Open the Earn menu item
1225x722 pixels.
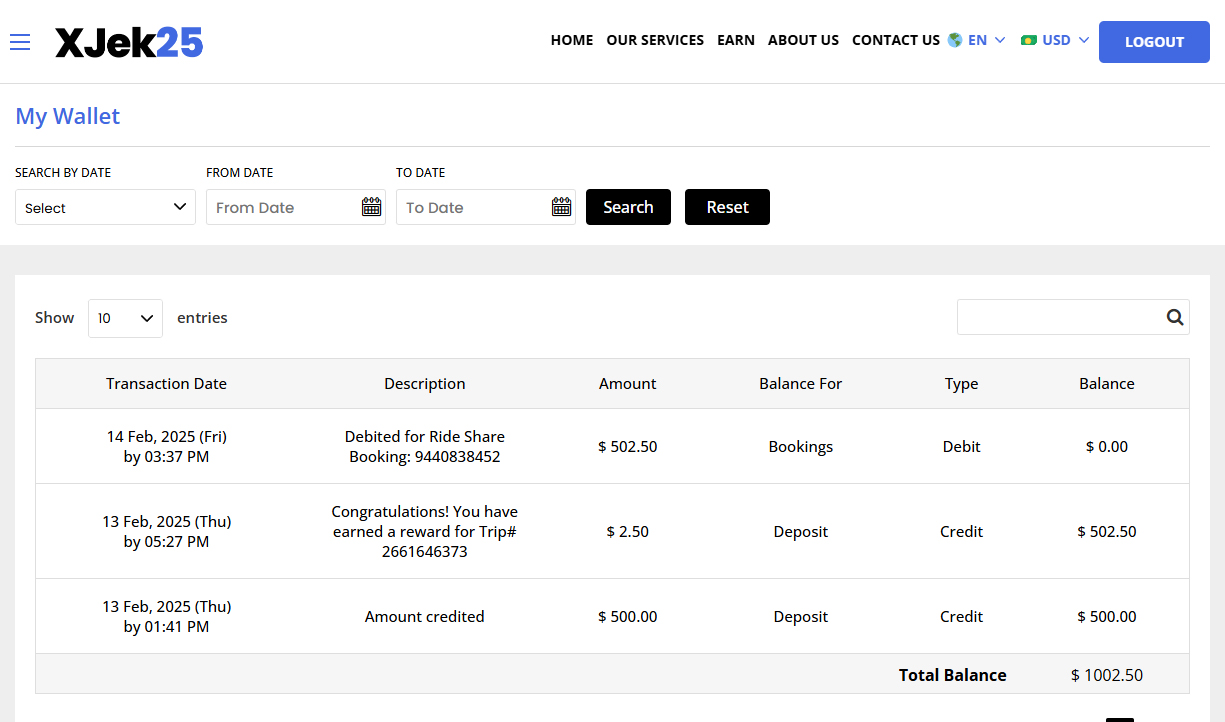(736, 40)
